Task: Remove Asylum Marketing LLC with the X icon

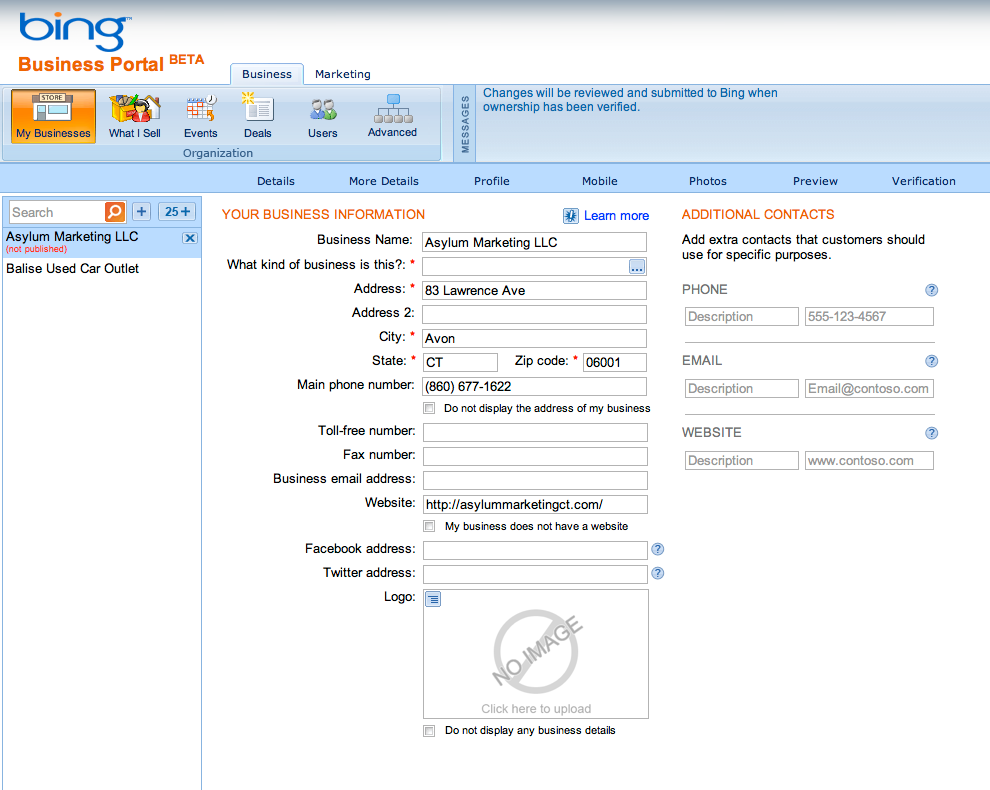Action: (x=189, y=238)
